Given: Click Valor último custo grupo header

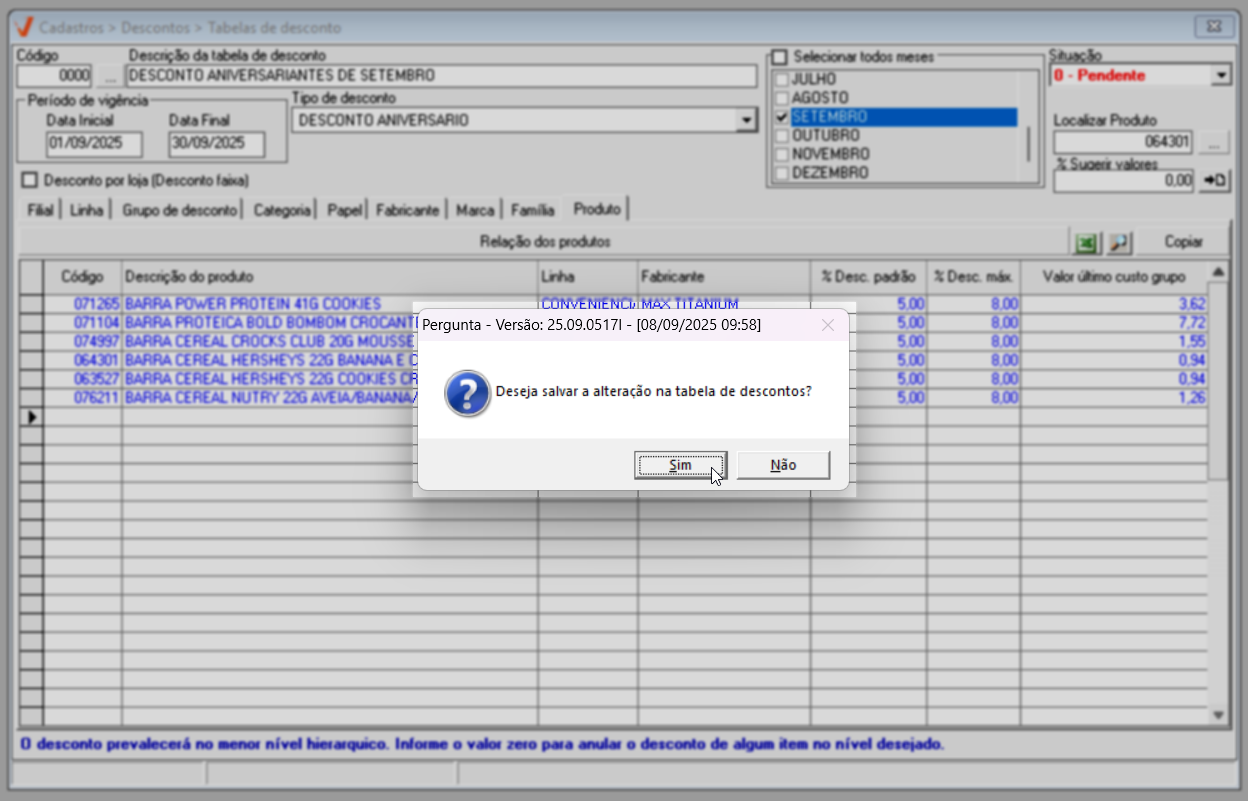Looking at the screenshot, I should 1114,276.
